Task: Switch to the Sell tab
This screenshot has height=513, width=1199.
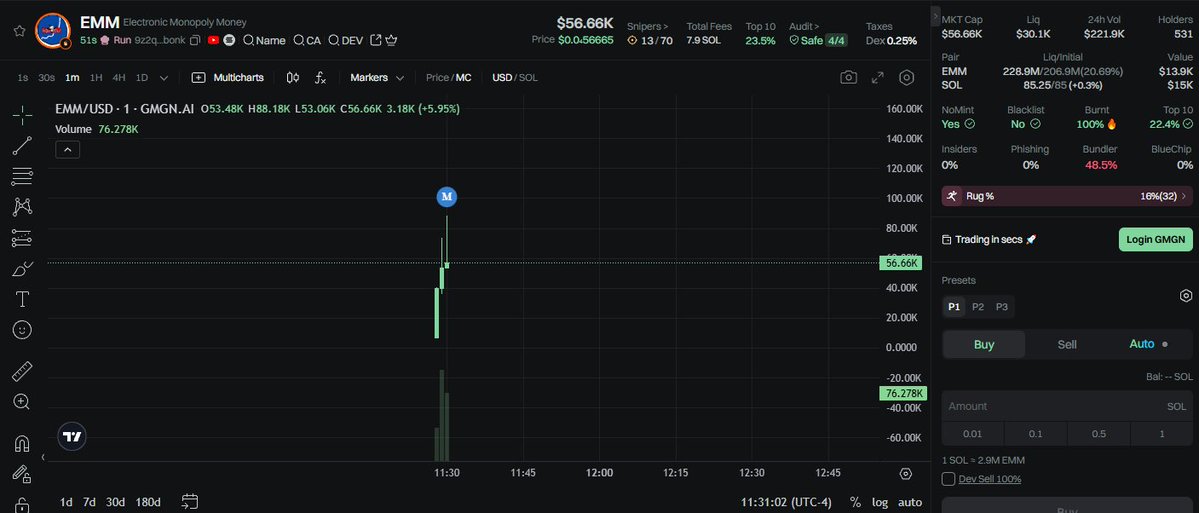Action: pos(1067,344)
